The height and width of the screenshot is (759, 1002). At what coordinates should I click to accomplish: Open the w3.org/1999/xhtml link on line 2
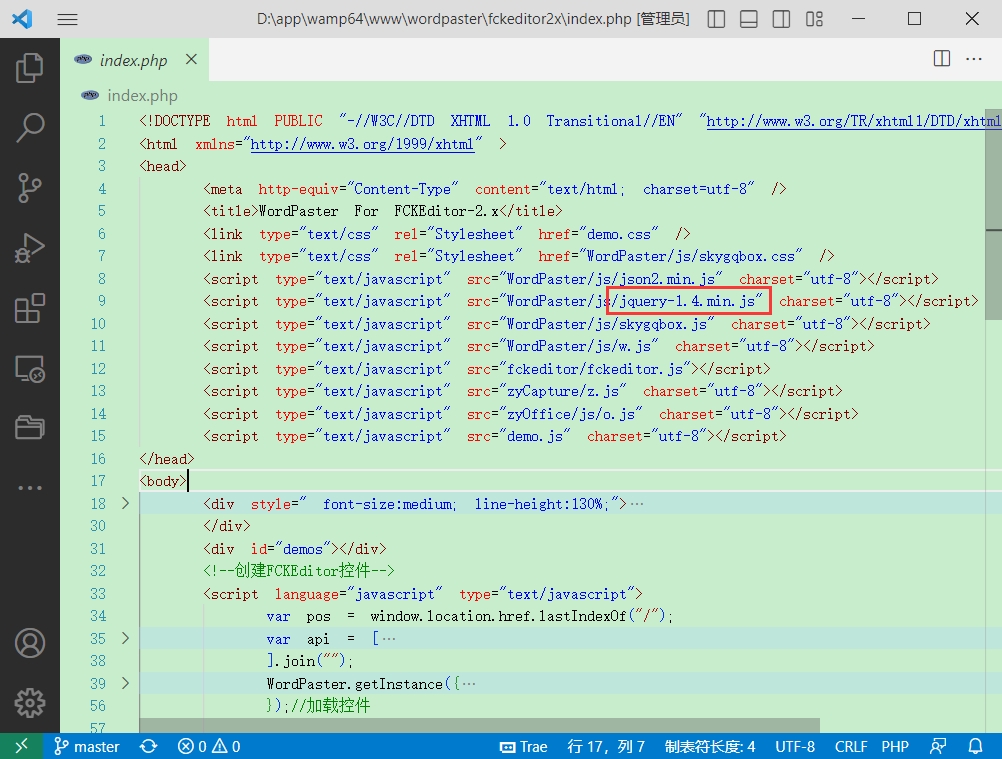[x=362, y=144]
